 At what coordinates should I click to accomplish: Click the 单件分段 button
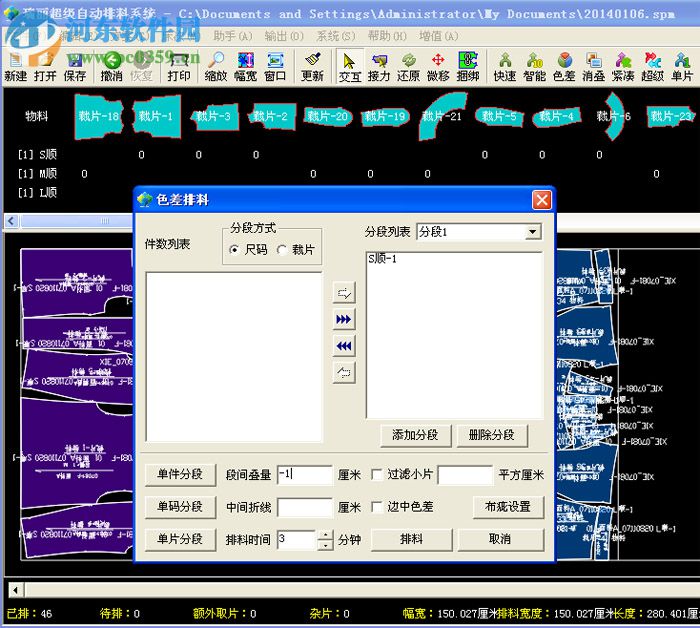point(180,474)
